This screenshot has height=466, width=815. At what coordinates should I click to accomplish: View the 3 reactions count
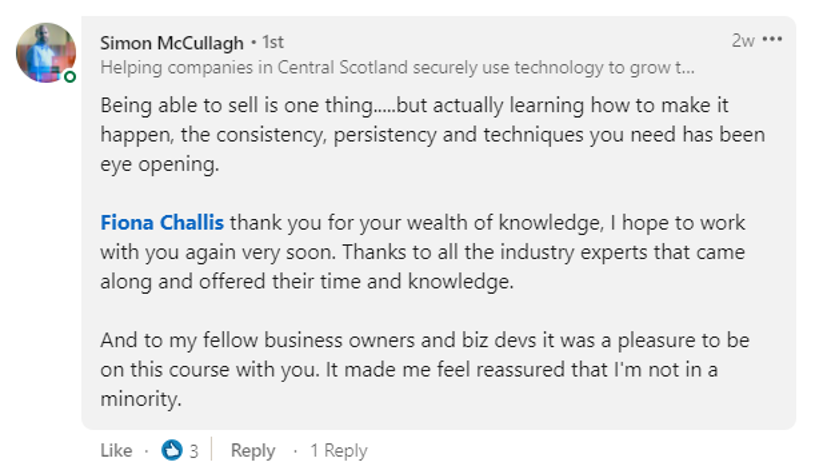[x=193, y=451]
